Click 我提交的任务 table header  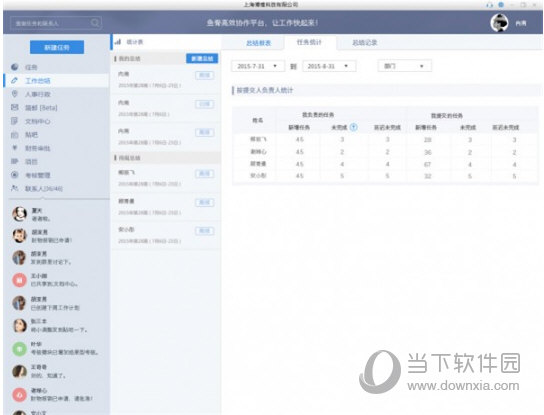447,115
